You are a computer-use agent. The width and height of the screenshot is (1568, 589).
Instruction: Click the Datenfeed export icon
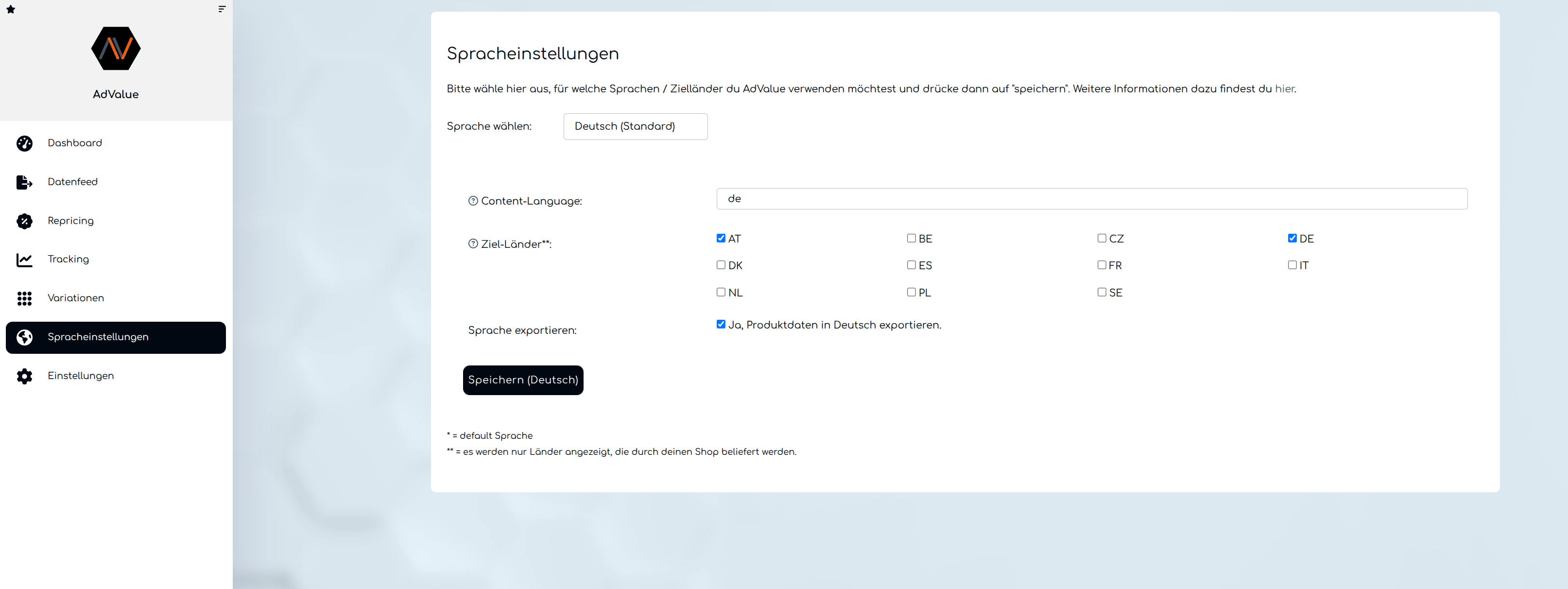tap(24, 182)
